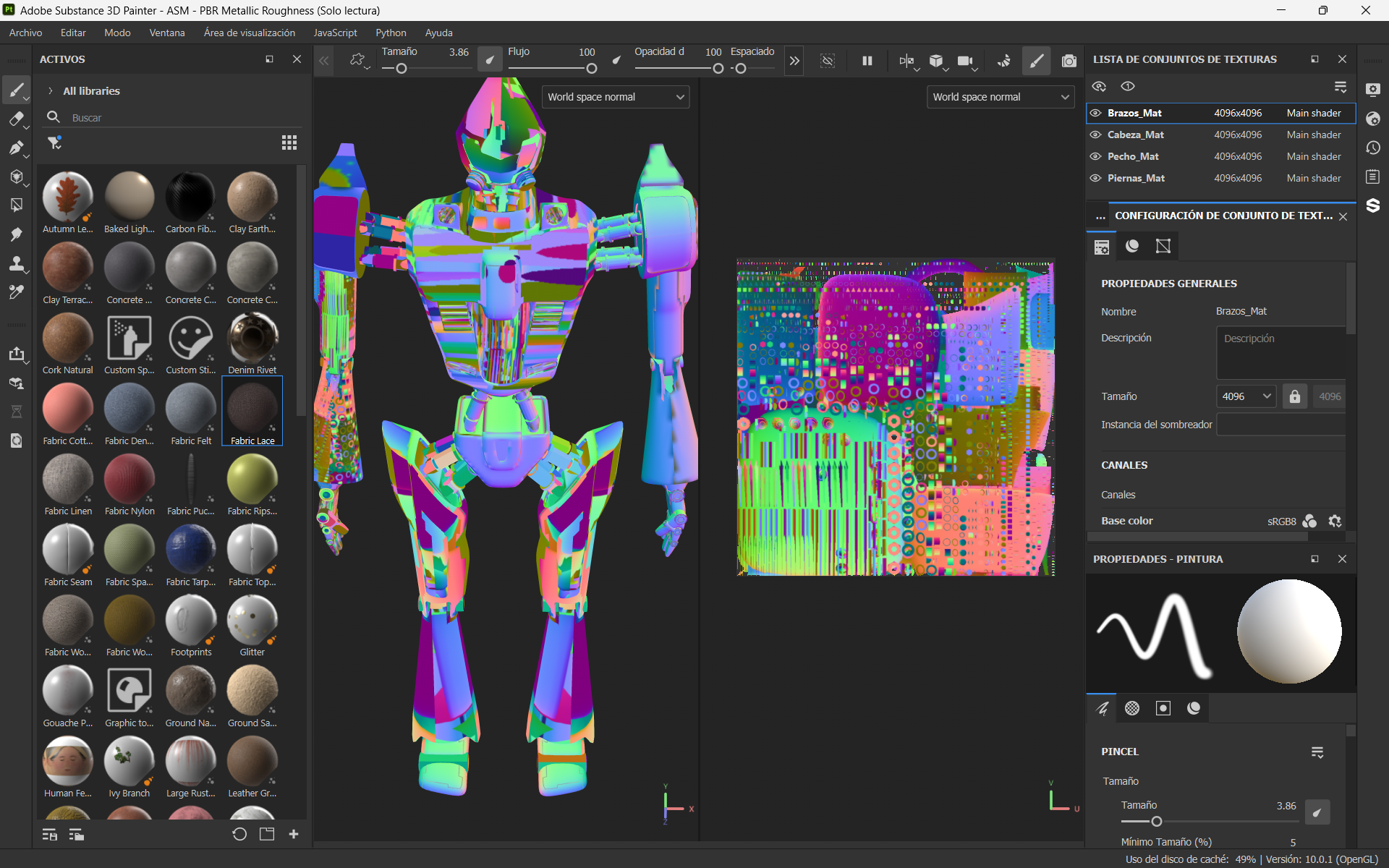
Task: Toggle the Tamaño aspect ratio lock
Action: [1294, 396]
